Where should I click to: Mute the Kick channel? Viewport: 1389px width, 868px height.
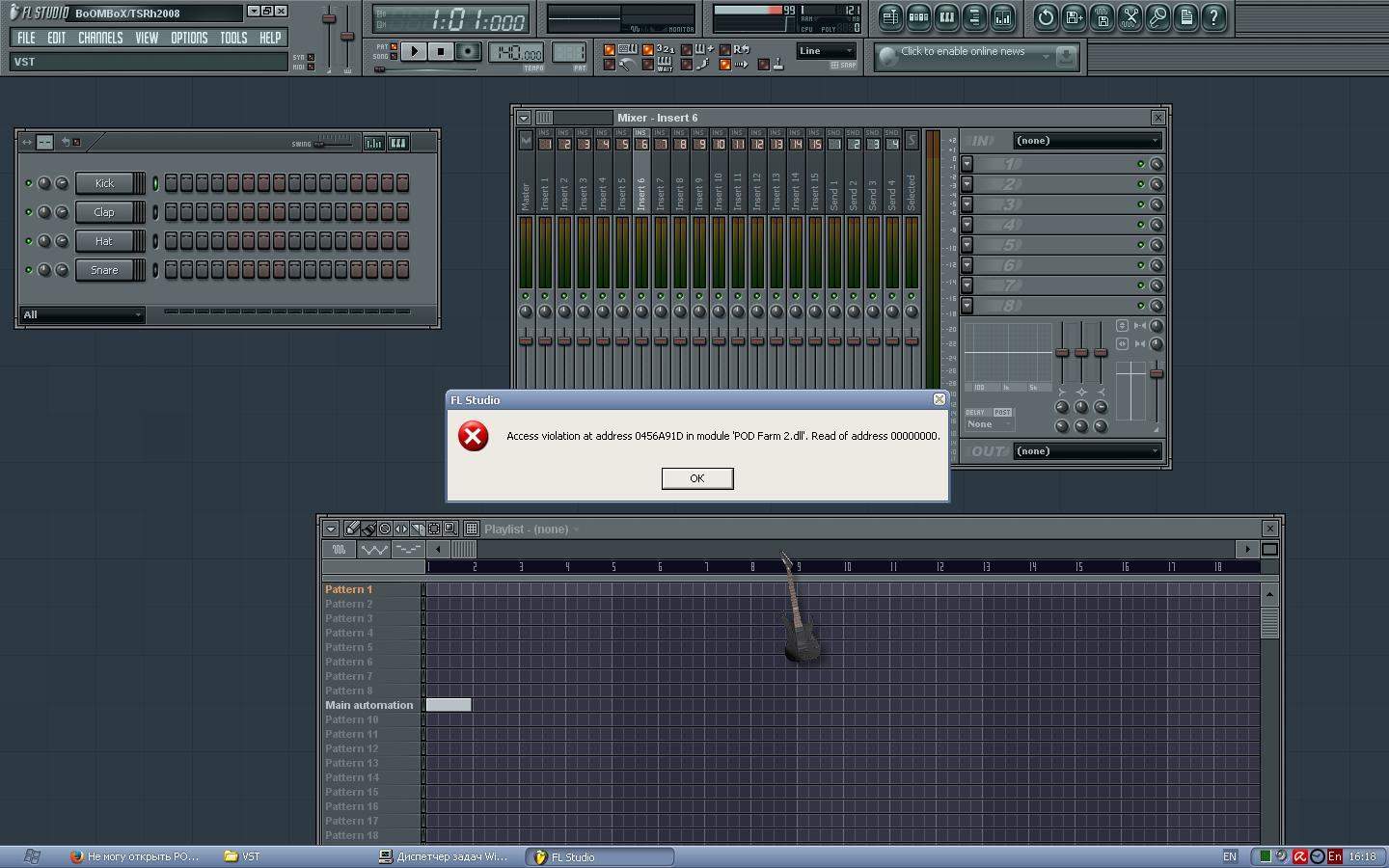(x=29, y=183)
